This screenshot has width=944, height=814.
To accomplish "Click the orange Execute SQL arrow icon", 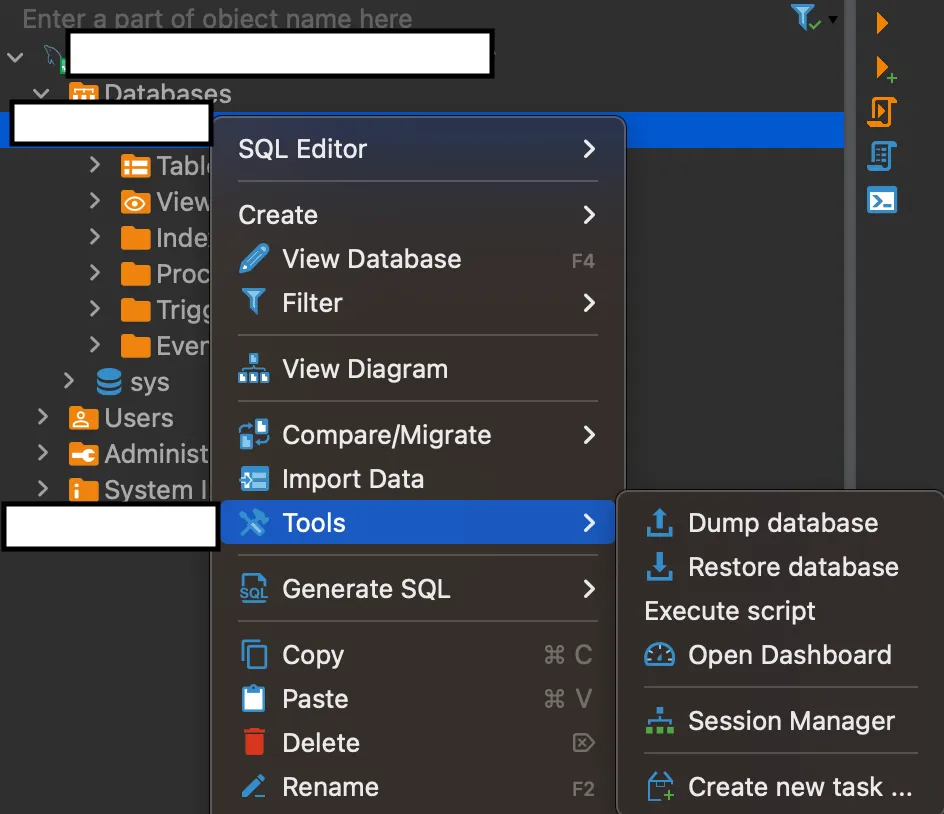I will (x=882, y=23).
